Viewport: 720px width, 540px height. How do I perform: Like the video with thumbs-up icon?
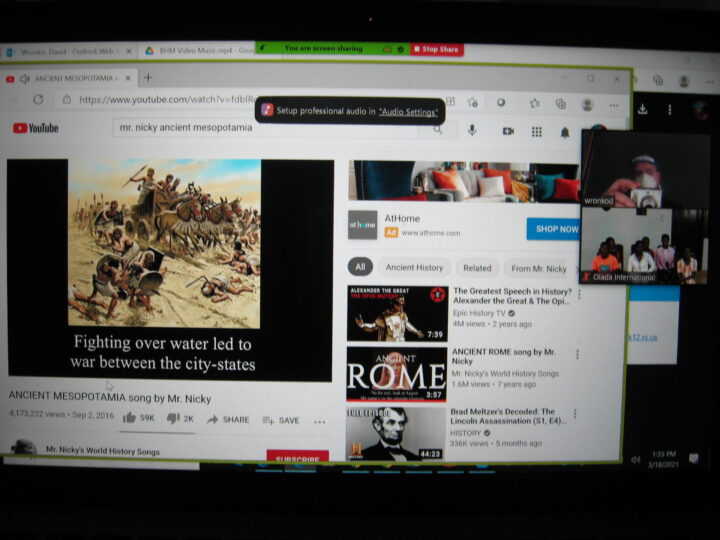pyautogui.click(x=130, y=419)
